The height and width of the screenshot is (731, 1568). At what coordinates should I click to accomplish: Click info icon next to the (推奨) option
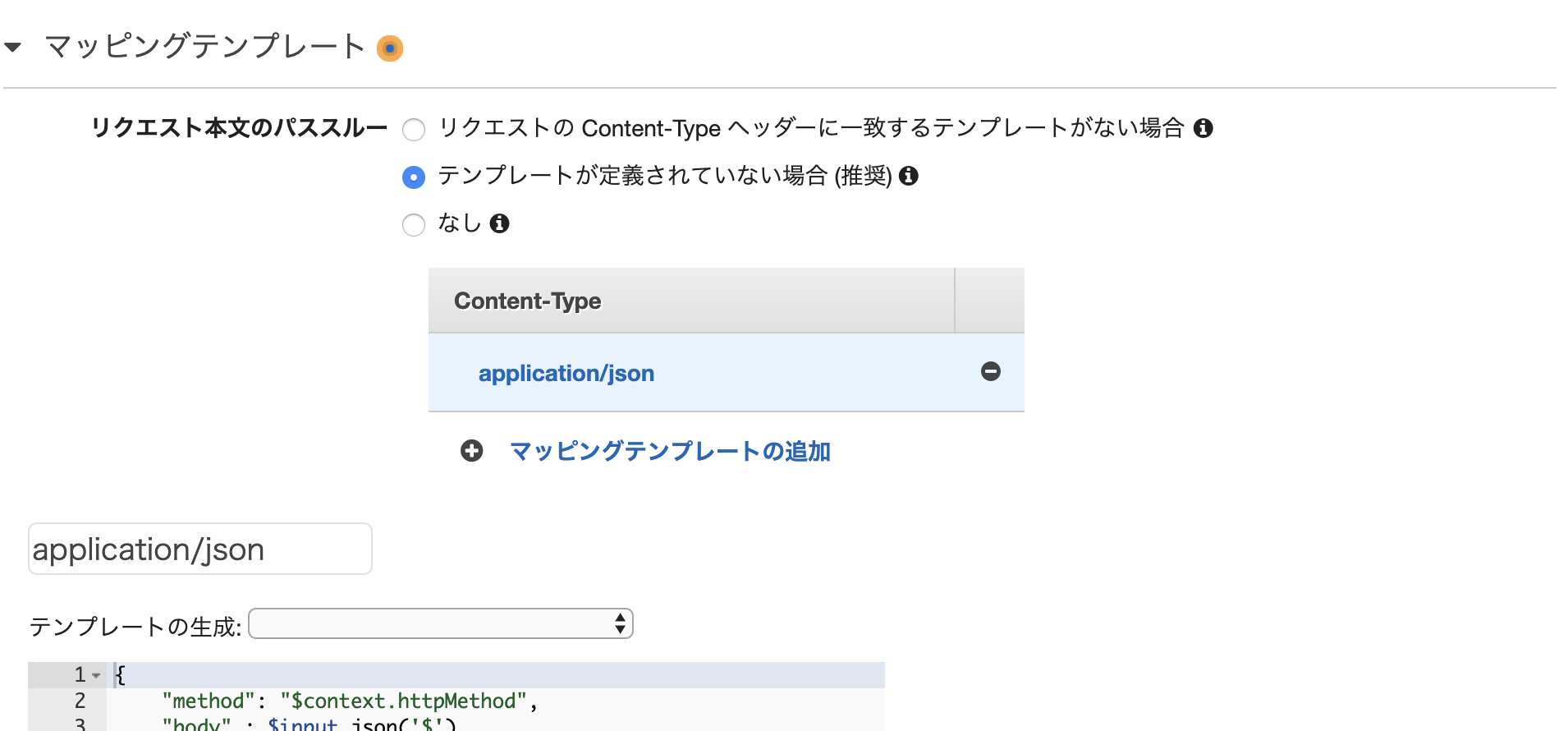[x=909, y=176]
